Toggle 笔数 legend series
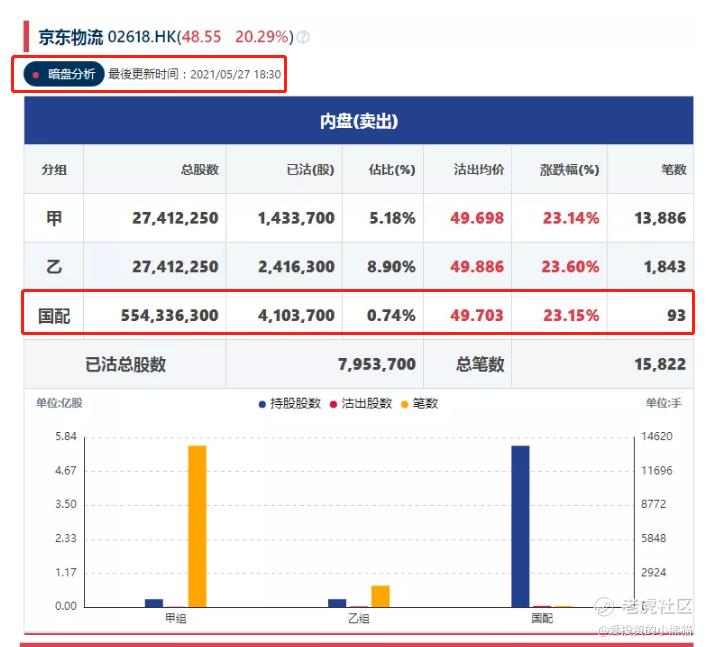 click(x=419, y=403)
